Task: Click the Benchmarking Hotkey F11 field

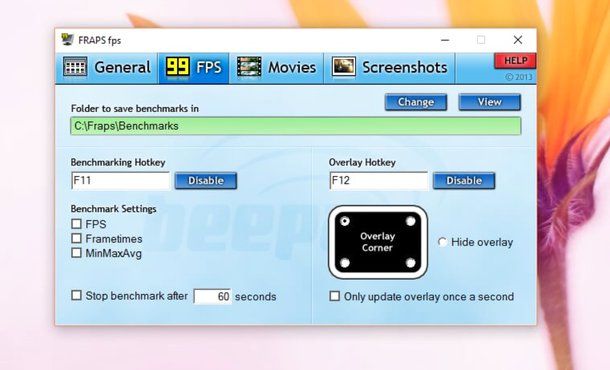Action: click(121, 181)
